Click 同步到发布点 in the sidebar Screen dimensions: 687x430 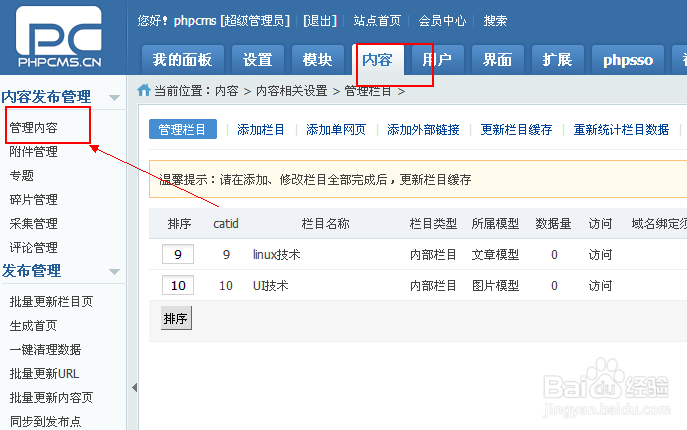pos(46,422)
